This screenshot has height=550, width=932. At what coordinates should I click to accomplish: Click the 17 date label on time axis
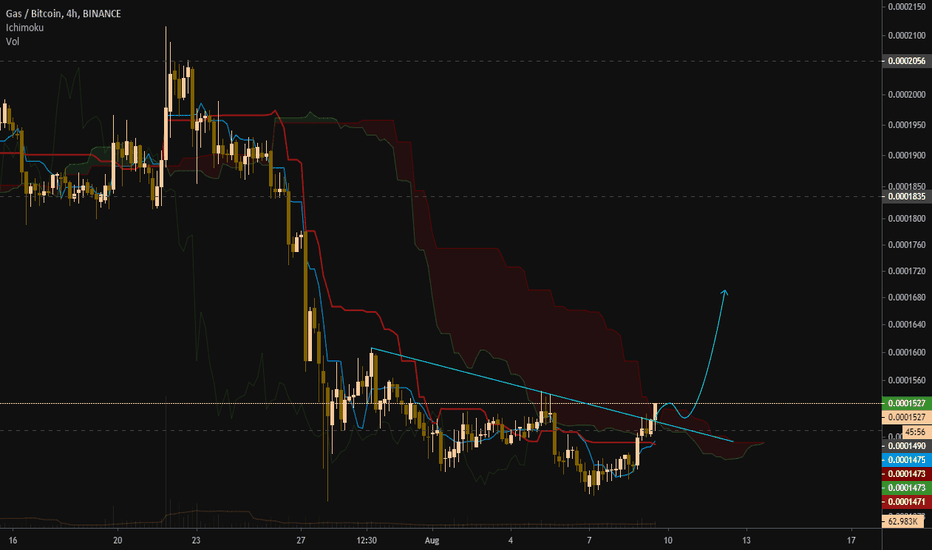click(x=851, y=540)
